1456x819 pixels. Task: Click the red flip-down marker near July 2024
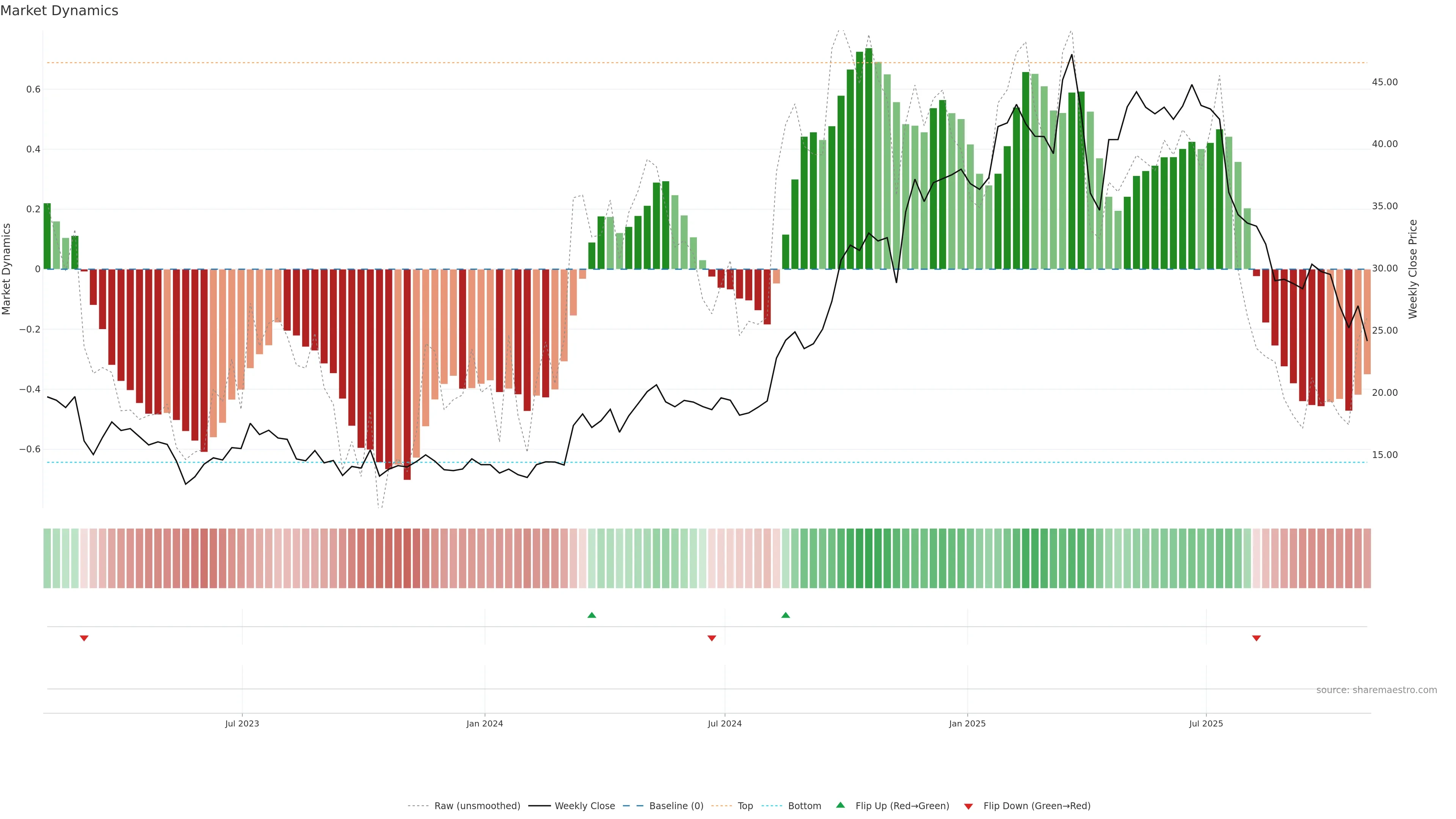coord(712,638)
